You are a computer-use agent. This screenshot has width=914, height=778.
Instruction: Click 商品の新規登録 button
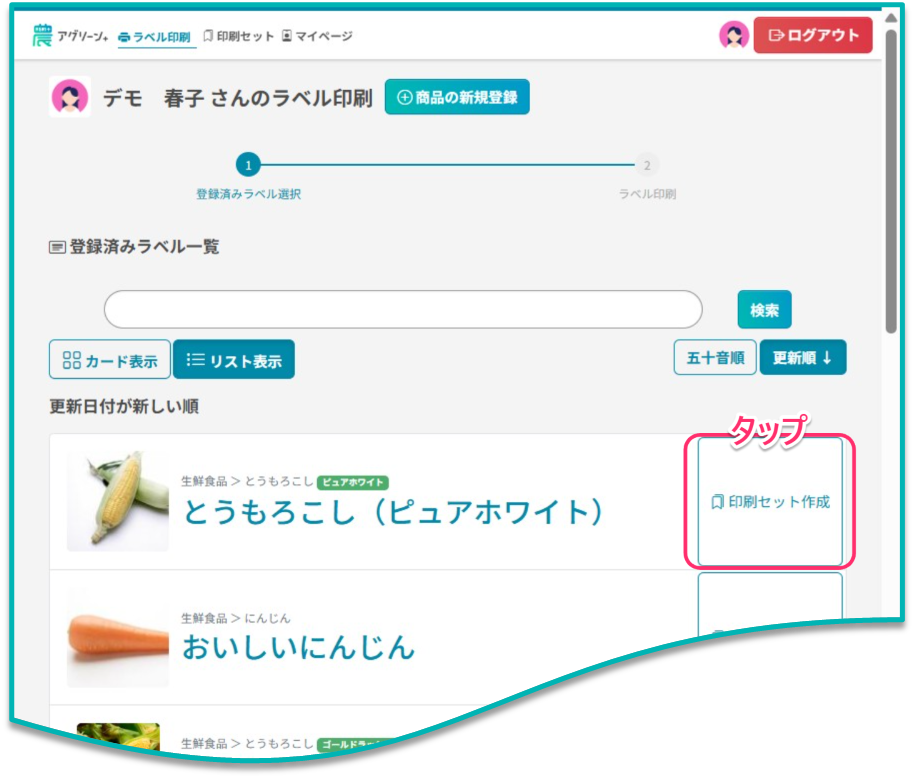457,97
